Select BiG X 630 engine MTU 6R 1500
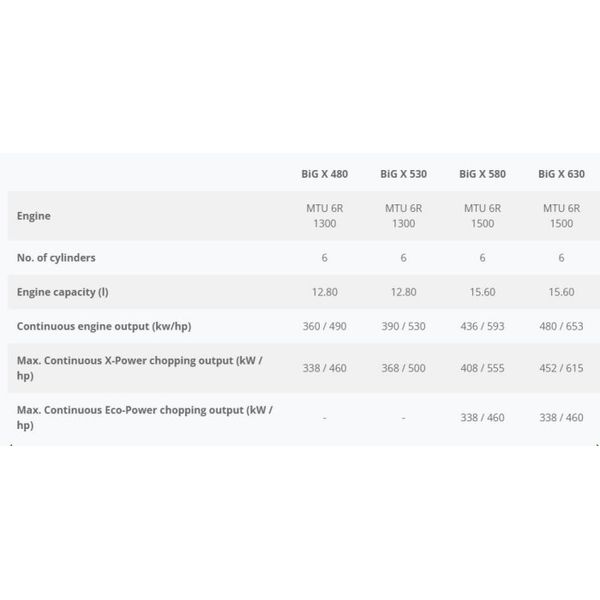This screenshot has height=600, width=600. point(561,216)
